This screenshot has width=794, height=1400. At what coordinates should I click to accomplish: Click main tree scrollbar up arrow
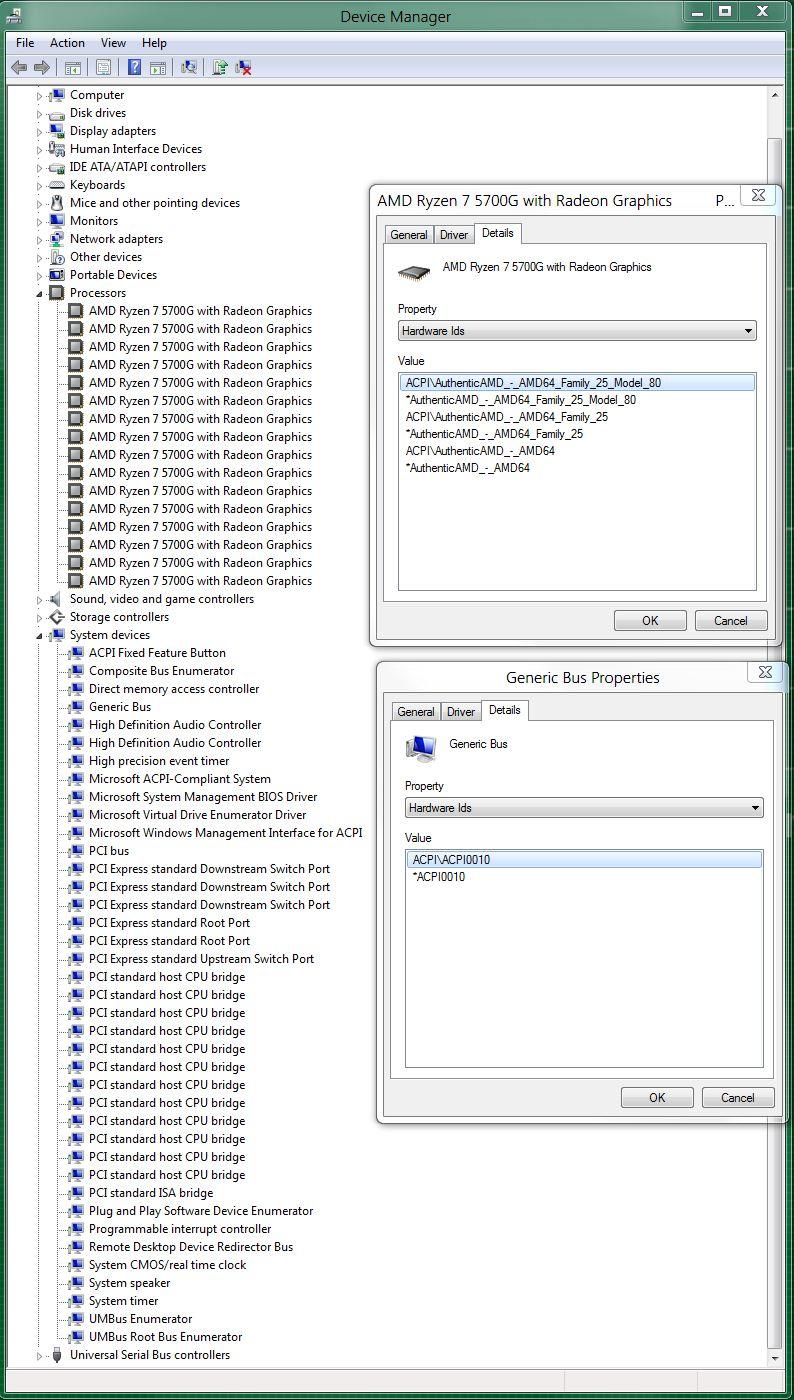pos(775,94)
